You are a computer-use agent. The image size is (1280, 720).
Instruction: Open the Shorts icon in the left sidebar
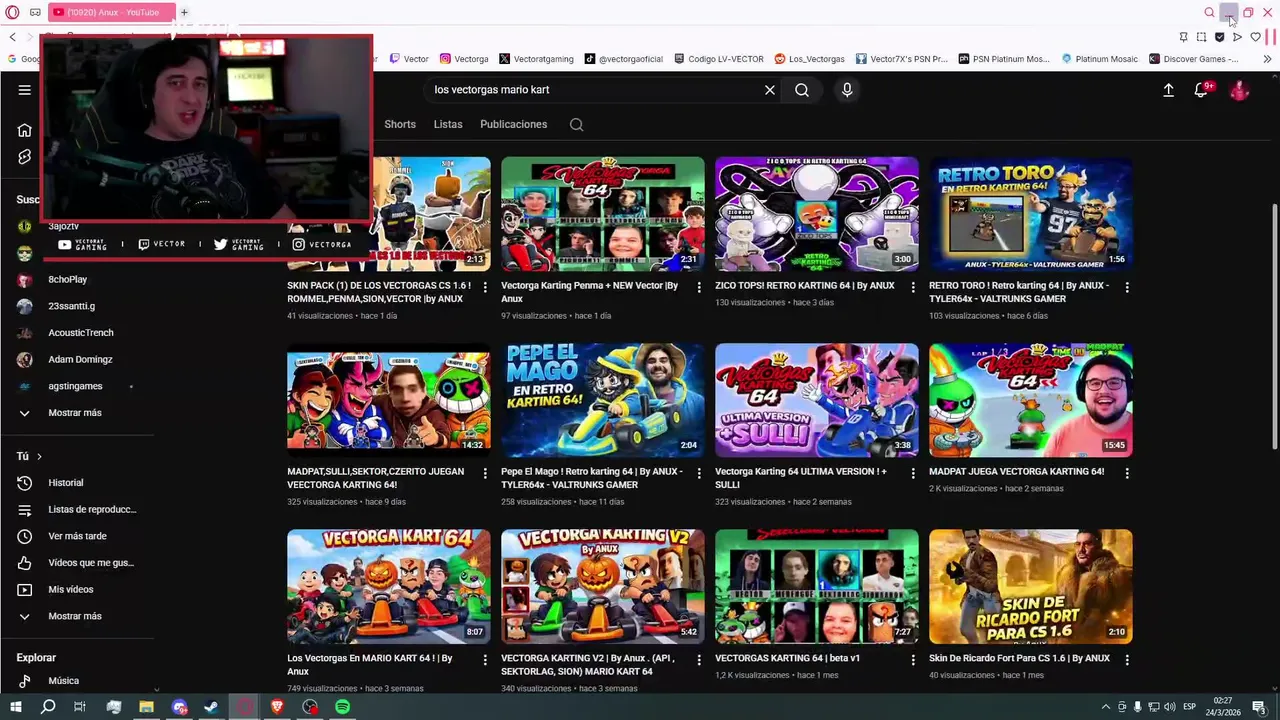(24, 157)
